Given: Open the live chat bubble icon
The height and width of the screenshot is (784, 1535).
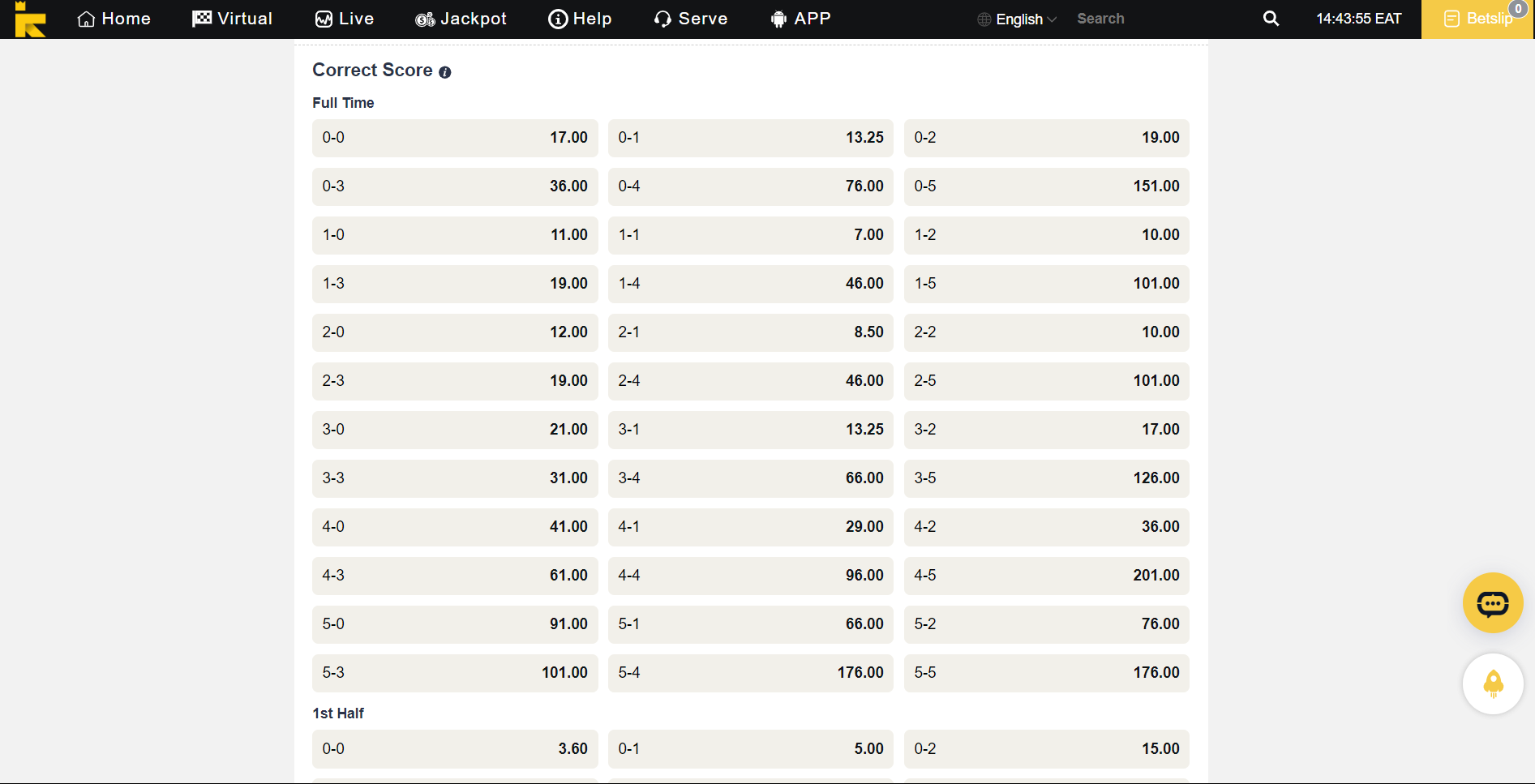Looking at the screenshot, I should [1492, 602].
